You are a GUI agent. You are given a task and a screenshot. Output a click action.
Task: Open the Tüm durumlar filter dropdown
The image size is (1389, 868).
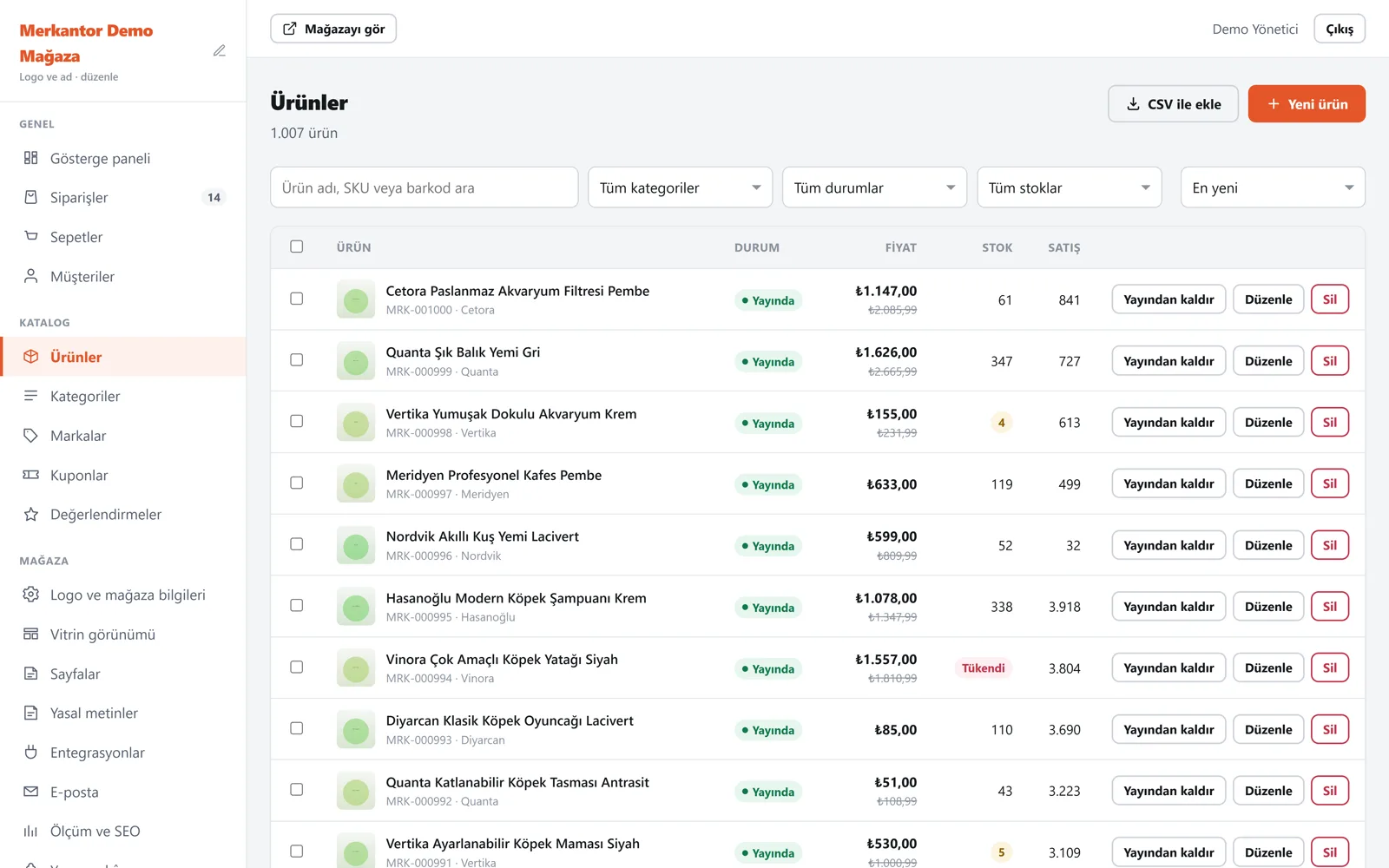click(x=874, y=187)
